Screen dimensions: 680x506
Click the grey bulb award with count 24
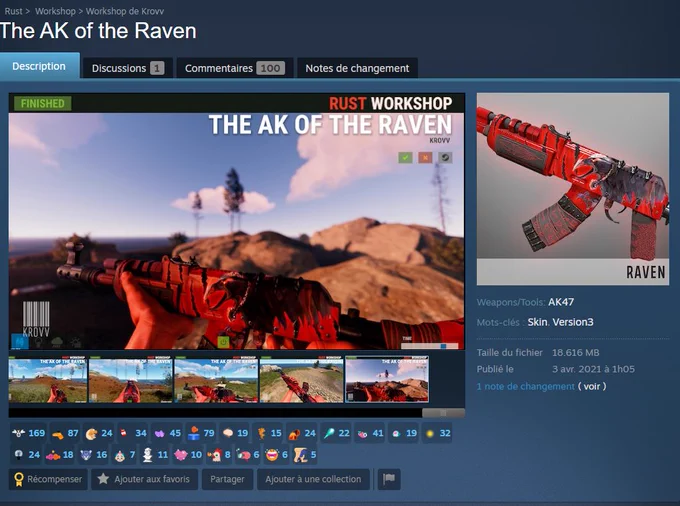[26, 454]
